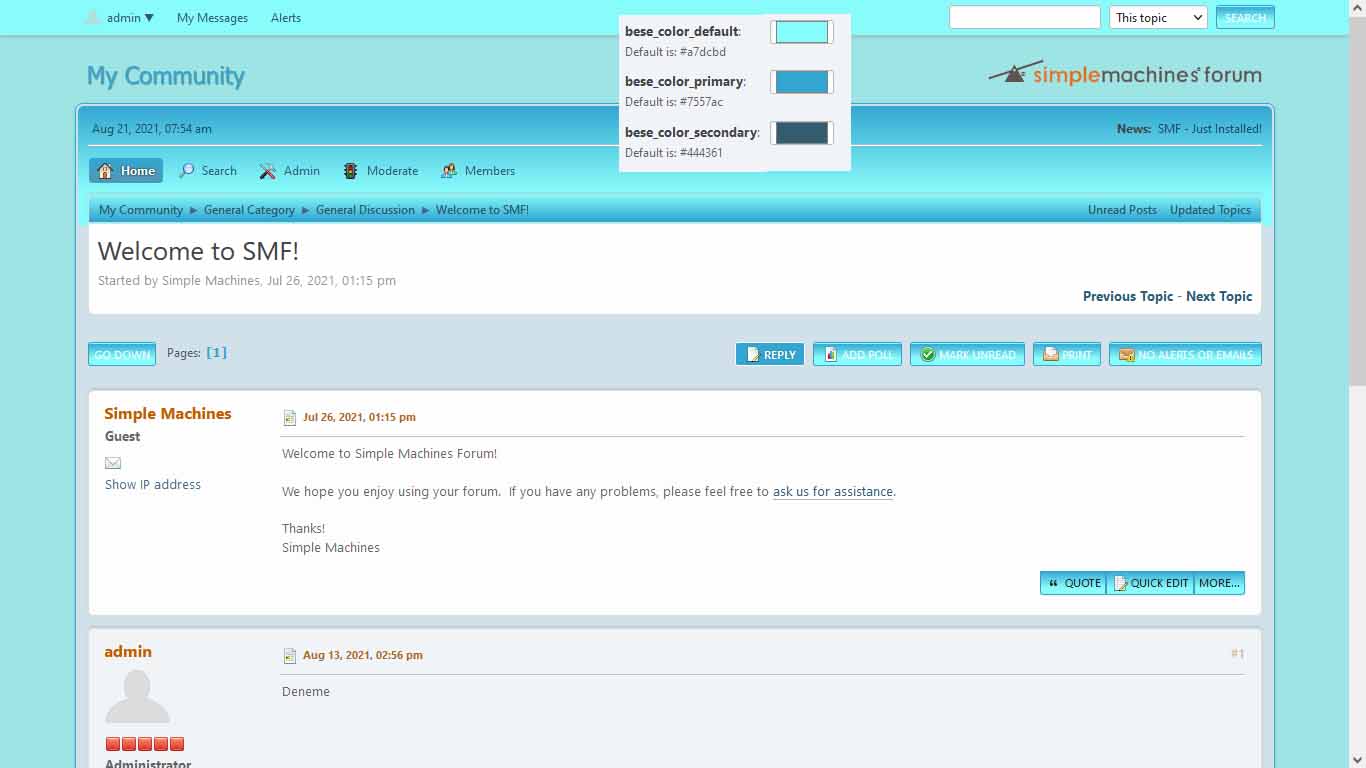Click the "Aug 21, 2021, 07:54 am" date text
Image resolution: width=1366 pixels, height=768 pixels.
(152, 129)
